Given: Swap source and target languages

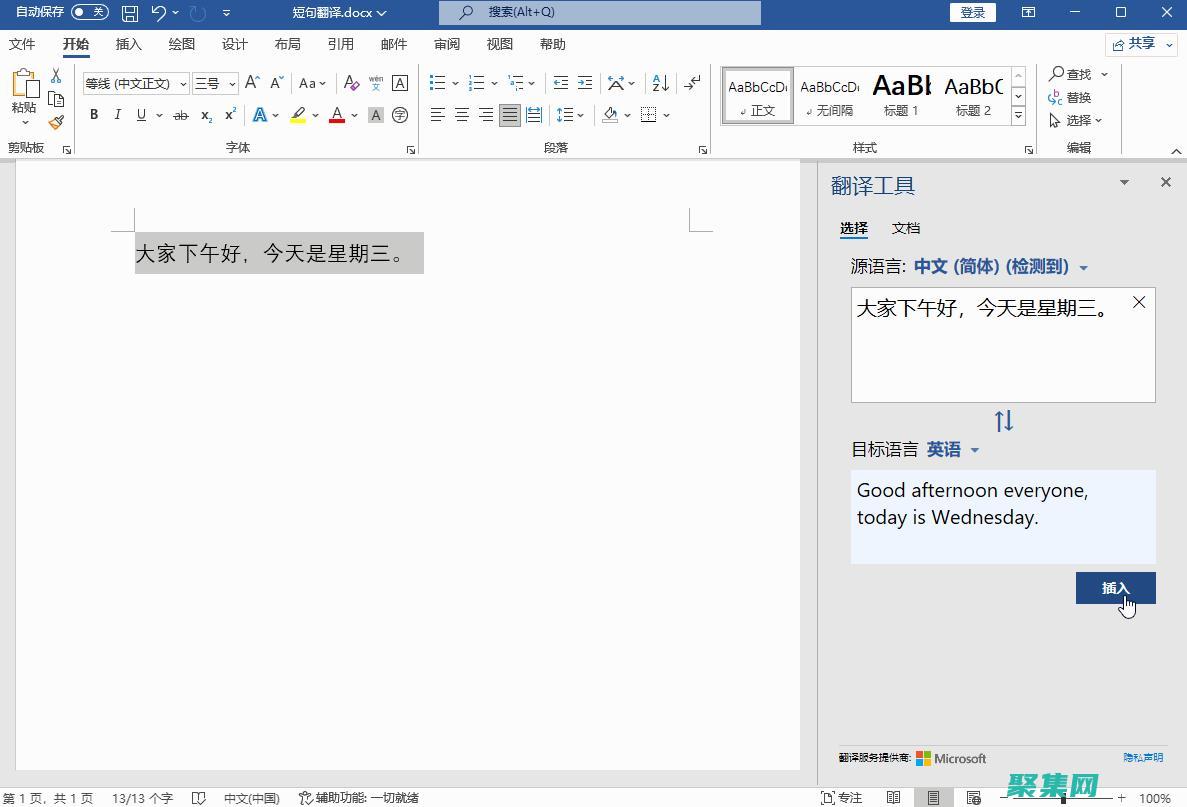Looking at the screenshot, I should tap(1003, 421).
